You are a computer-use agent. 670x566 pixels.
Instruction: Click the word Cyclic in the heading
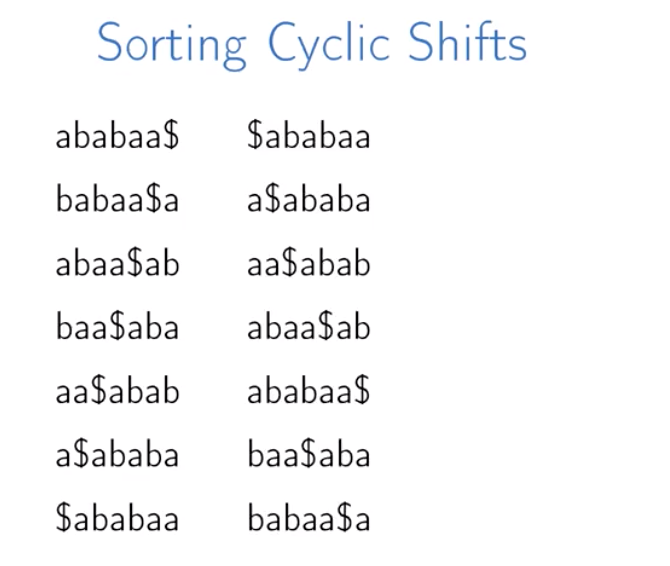pyautogui.click(x=329, y=45)
